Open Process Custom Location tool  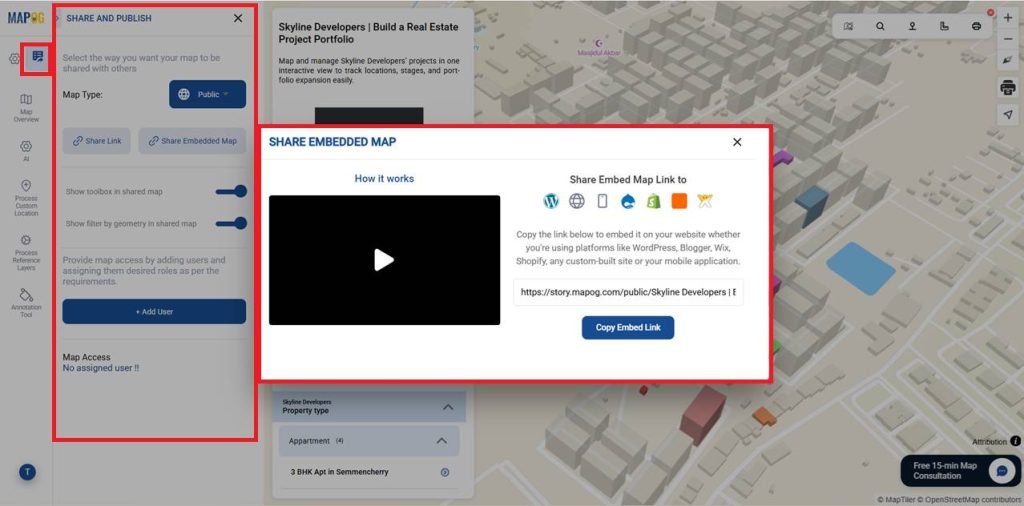click(26, 198)
